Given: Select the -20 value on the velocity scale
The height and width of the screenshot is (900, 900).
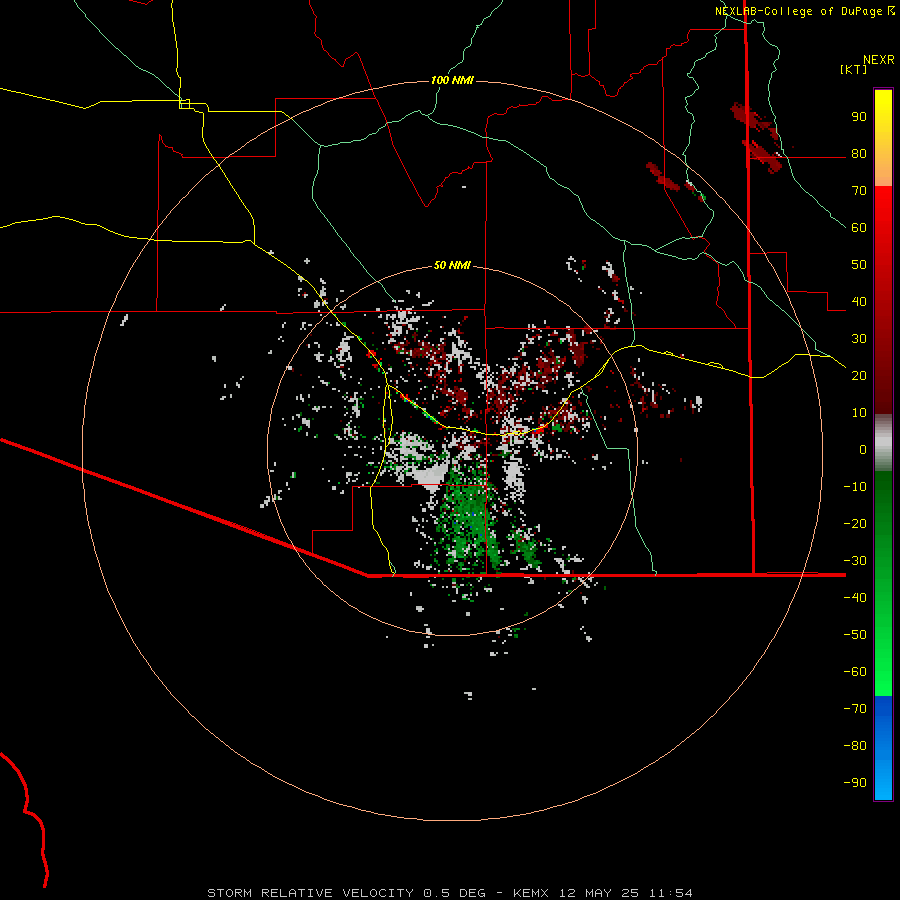Looking at the screenshot, I should pos(855,523).
